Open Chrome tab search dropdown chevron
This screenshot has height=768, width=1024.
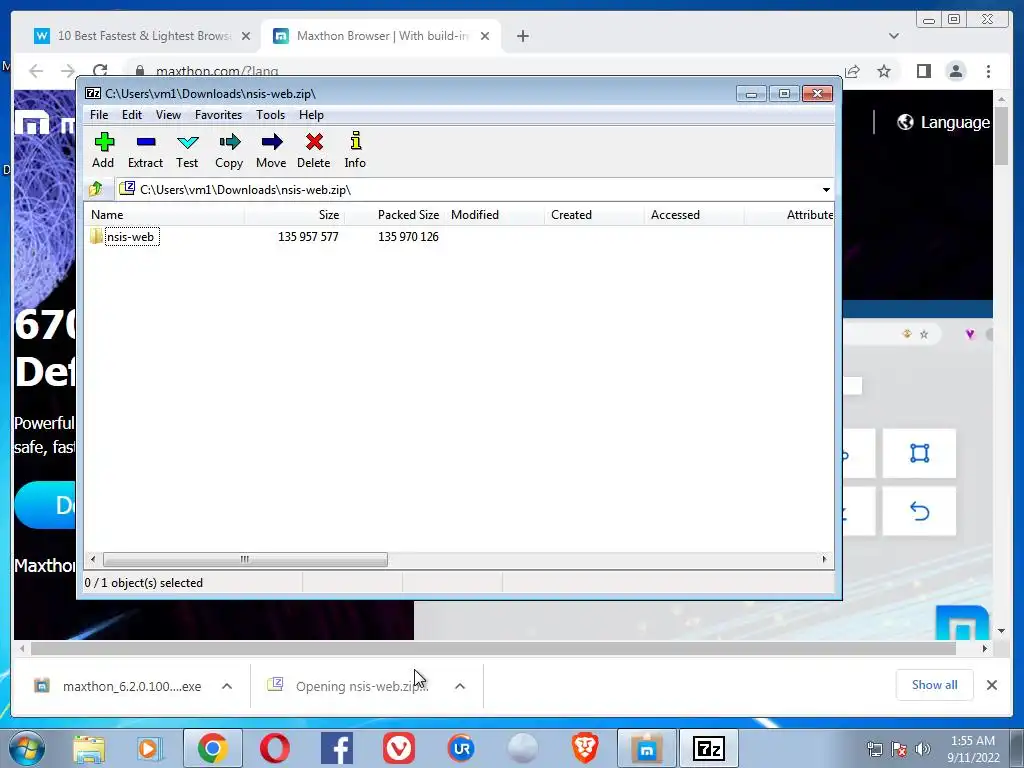[893, 36]
